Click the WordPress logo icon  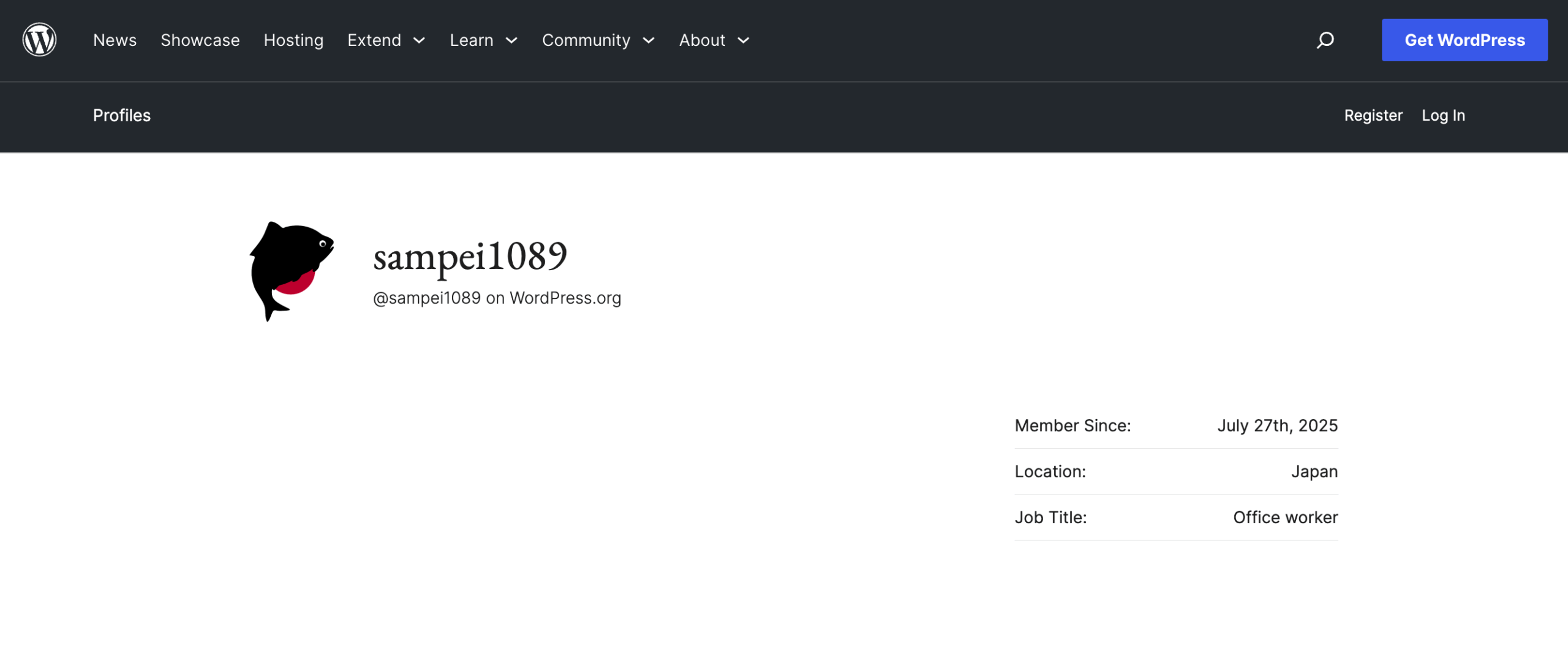click(x=40, y=40)
